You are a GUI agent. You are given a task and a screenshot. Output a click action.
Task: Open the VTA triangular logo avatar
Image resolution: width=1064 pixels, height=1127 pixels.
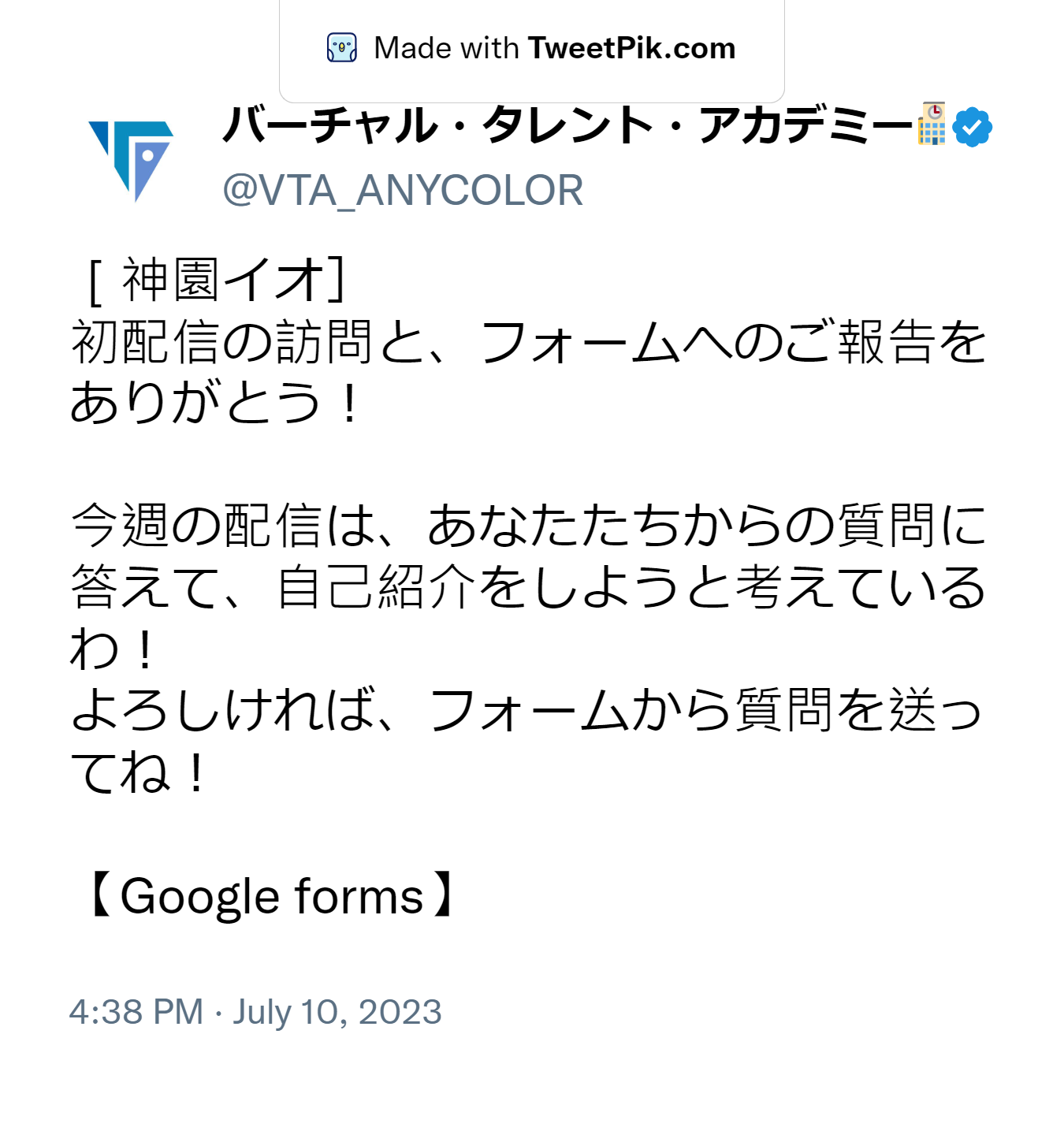tap(131, 161)
